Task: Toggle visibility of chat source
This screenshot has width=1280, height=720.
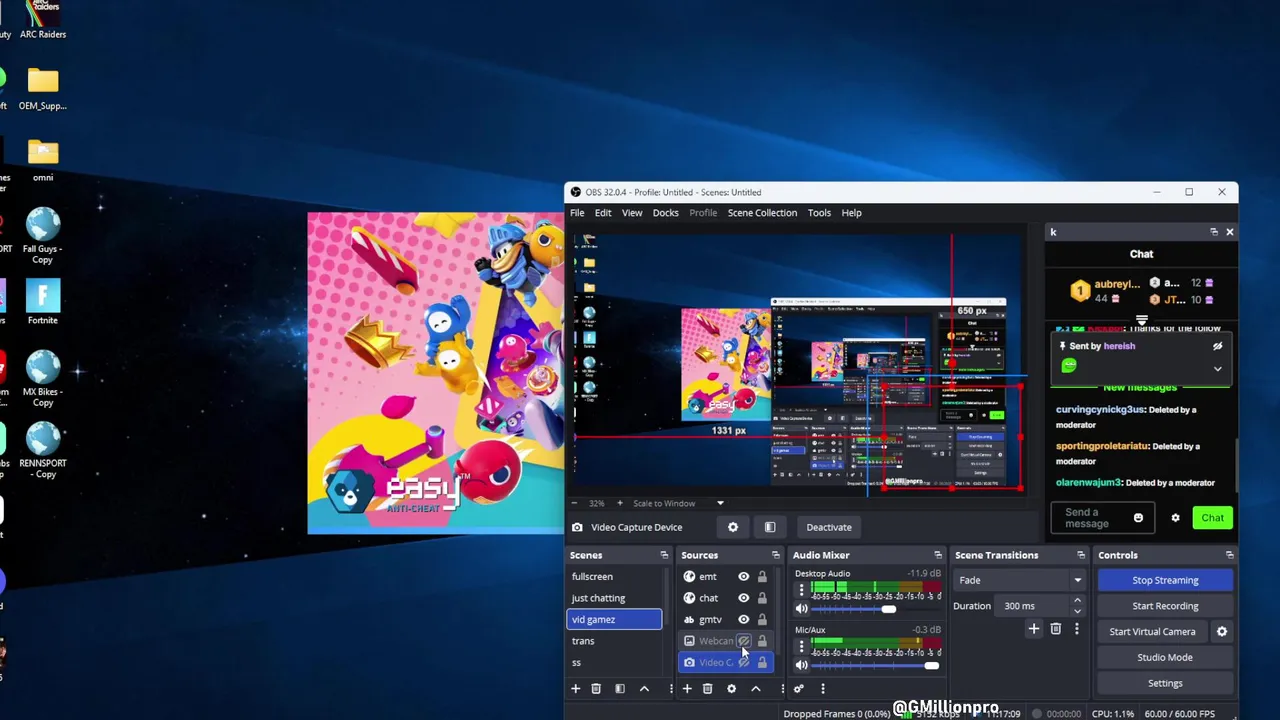Action: pos(743,598)
